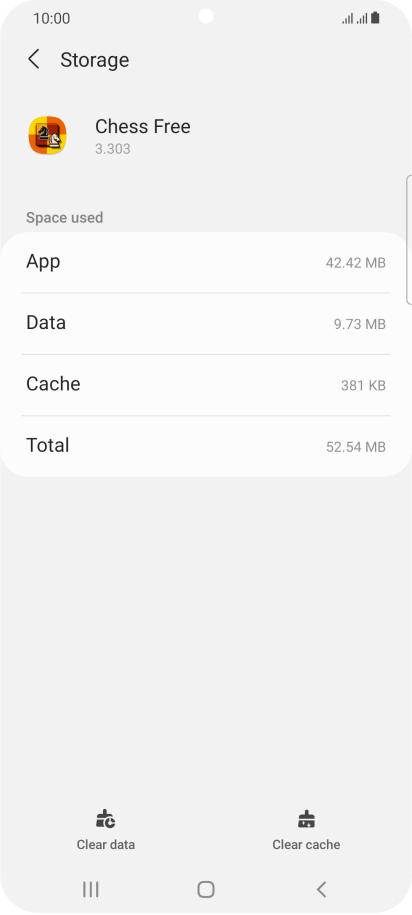412x915 pixels.
Task: Tap the Clear data label
Action: coord(106,844)
